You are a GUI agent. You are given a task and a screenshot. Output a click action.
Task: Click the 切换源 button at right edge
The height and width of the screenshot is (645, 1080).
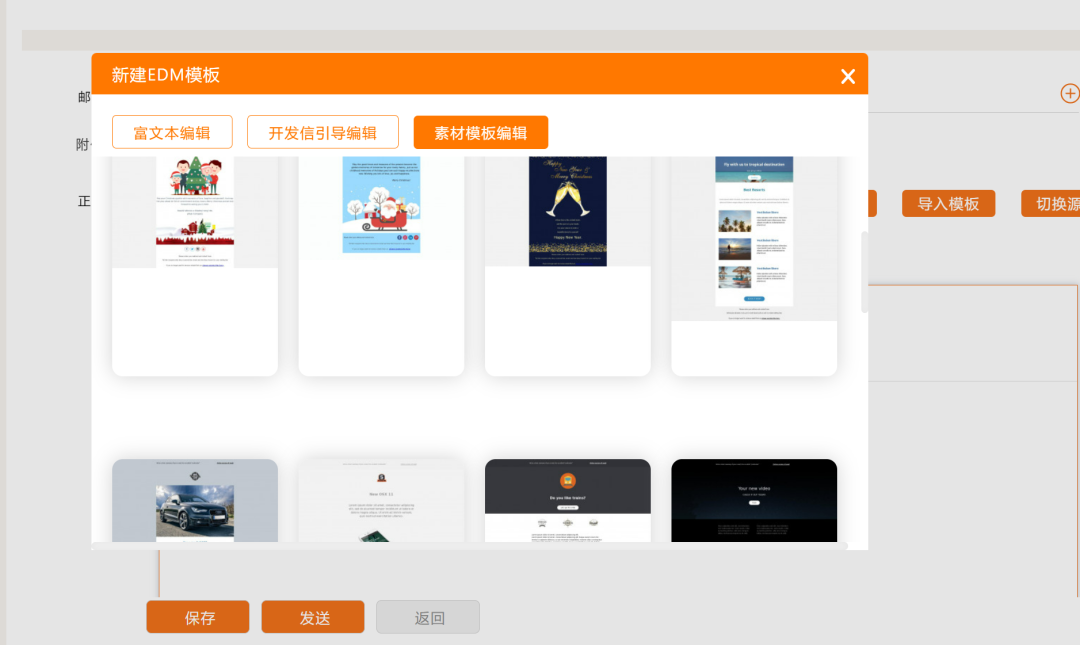tap(1050, 203)
